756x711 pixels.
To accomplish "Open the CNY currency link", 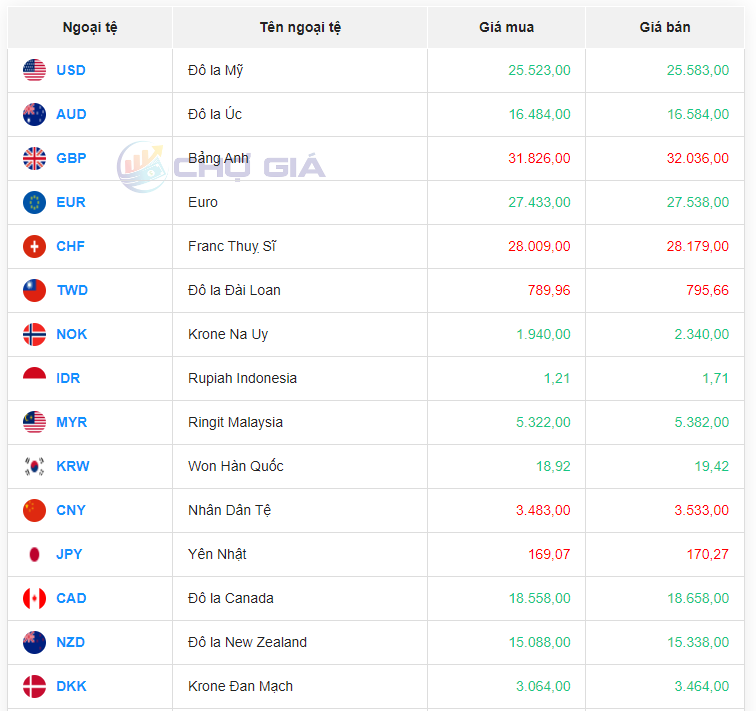I will (71, 510).
